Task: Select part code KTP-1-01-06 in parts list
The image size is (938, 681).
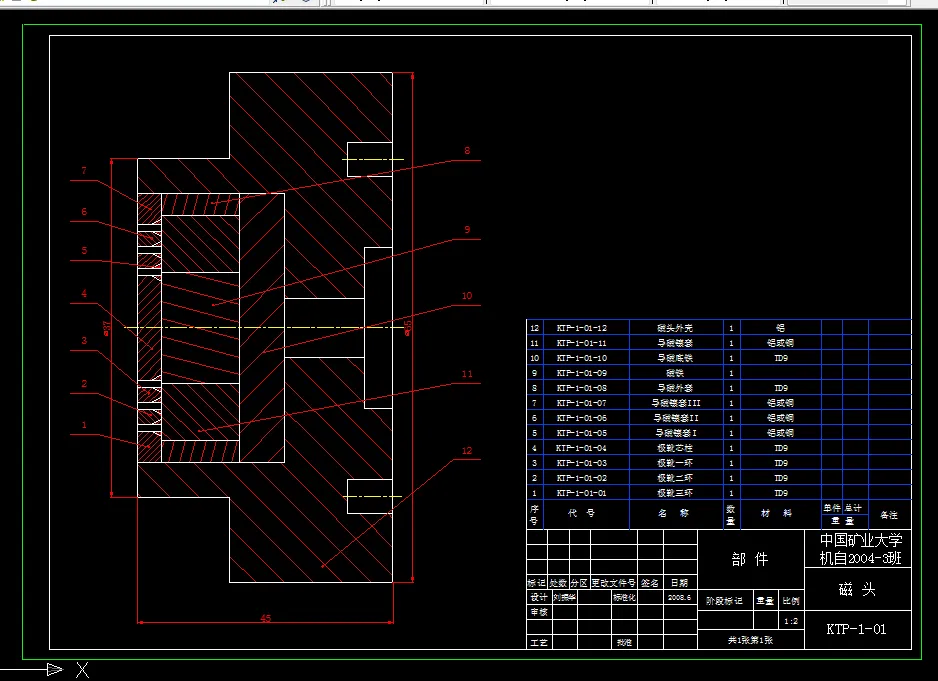Action: click(x=581, y=418)
